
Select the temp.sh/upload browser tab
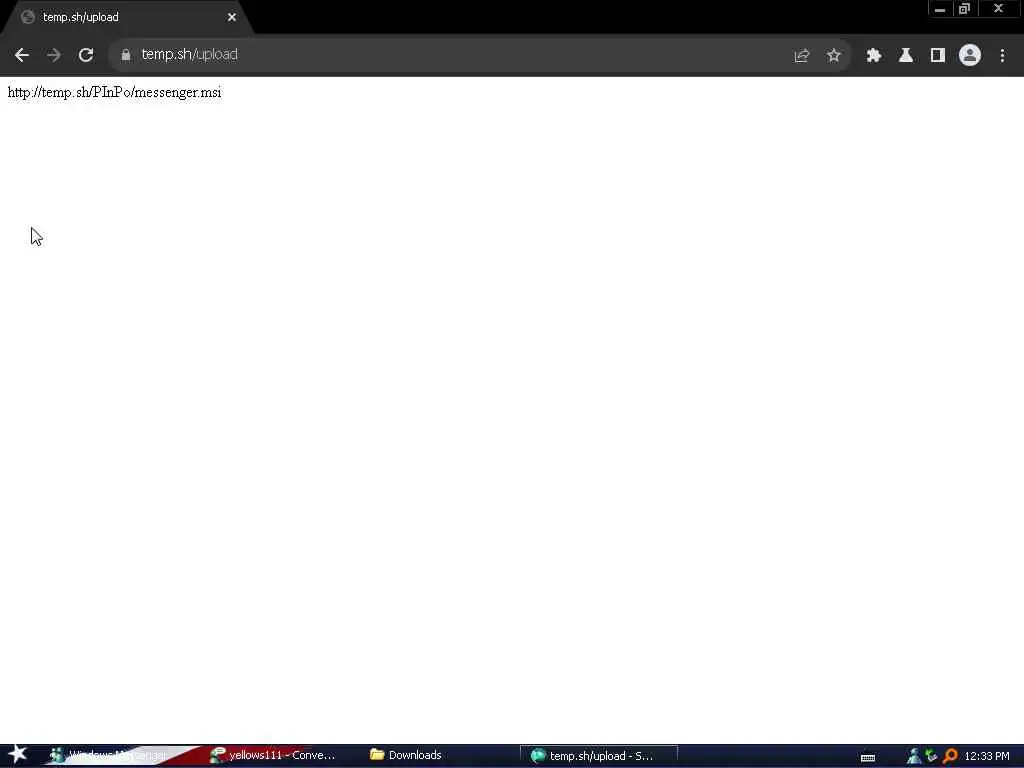click(x=127, y=18)
